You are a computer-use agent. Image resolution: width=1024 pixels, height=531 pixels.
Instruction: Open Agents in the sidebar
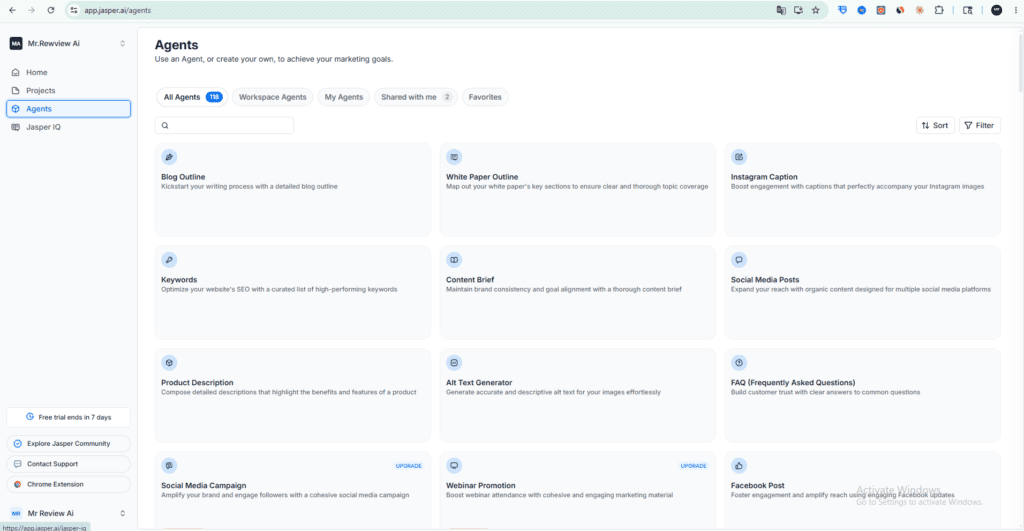click(69, 109)
